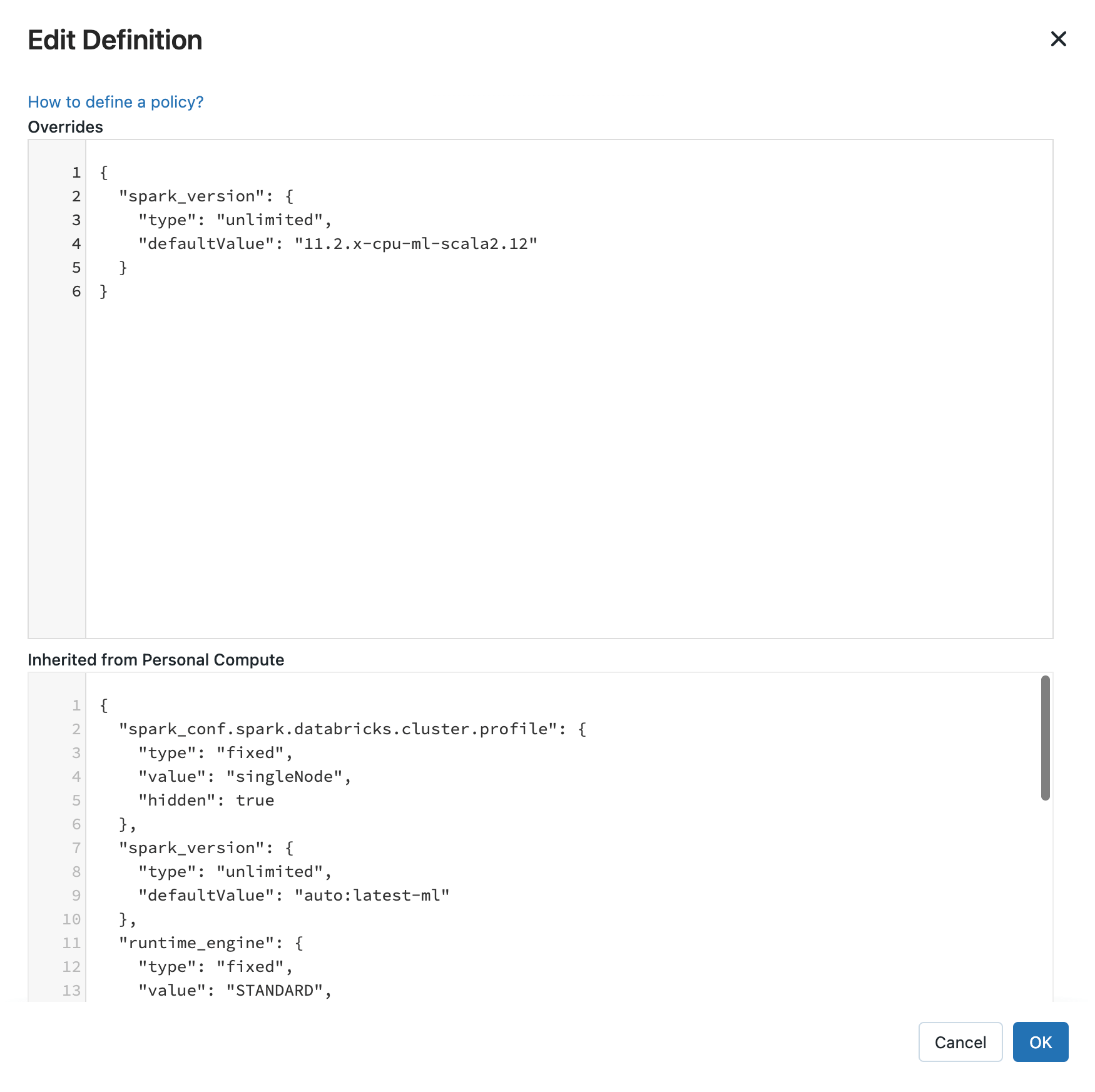Click the "hidden": true line
This screenshot has width=1095, height=1092.
[205, 800]
